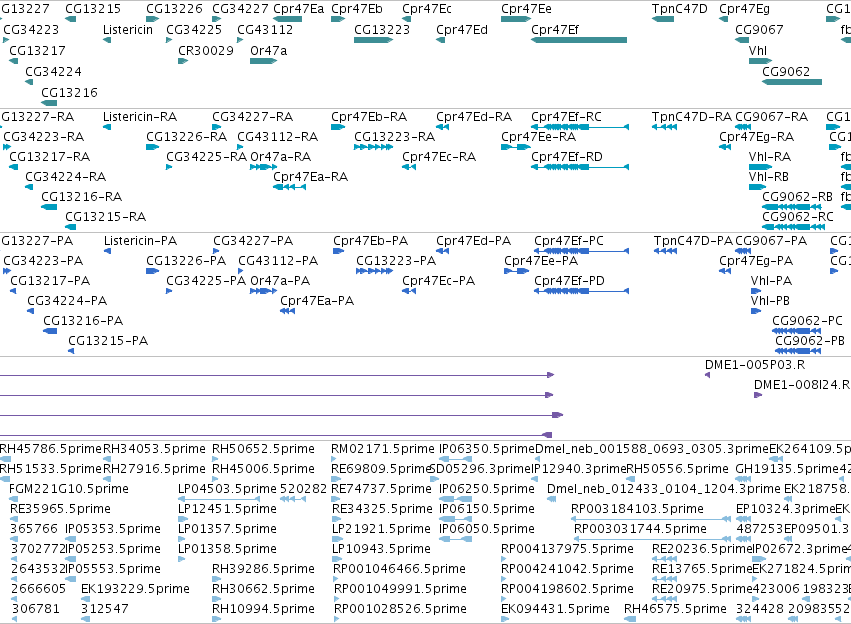
Task: Open the Cpr47Ee-RA transcript label
Action: point(538,137)
